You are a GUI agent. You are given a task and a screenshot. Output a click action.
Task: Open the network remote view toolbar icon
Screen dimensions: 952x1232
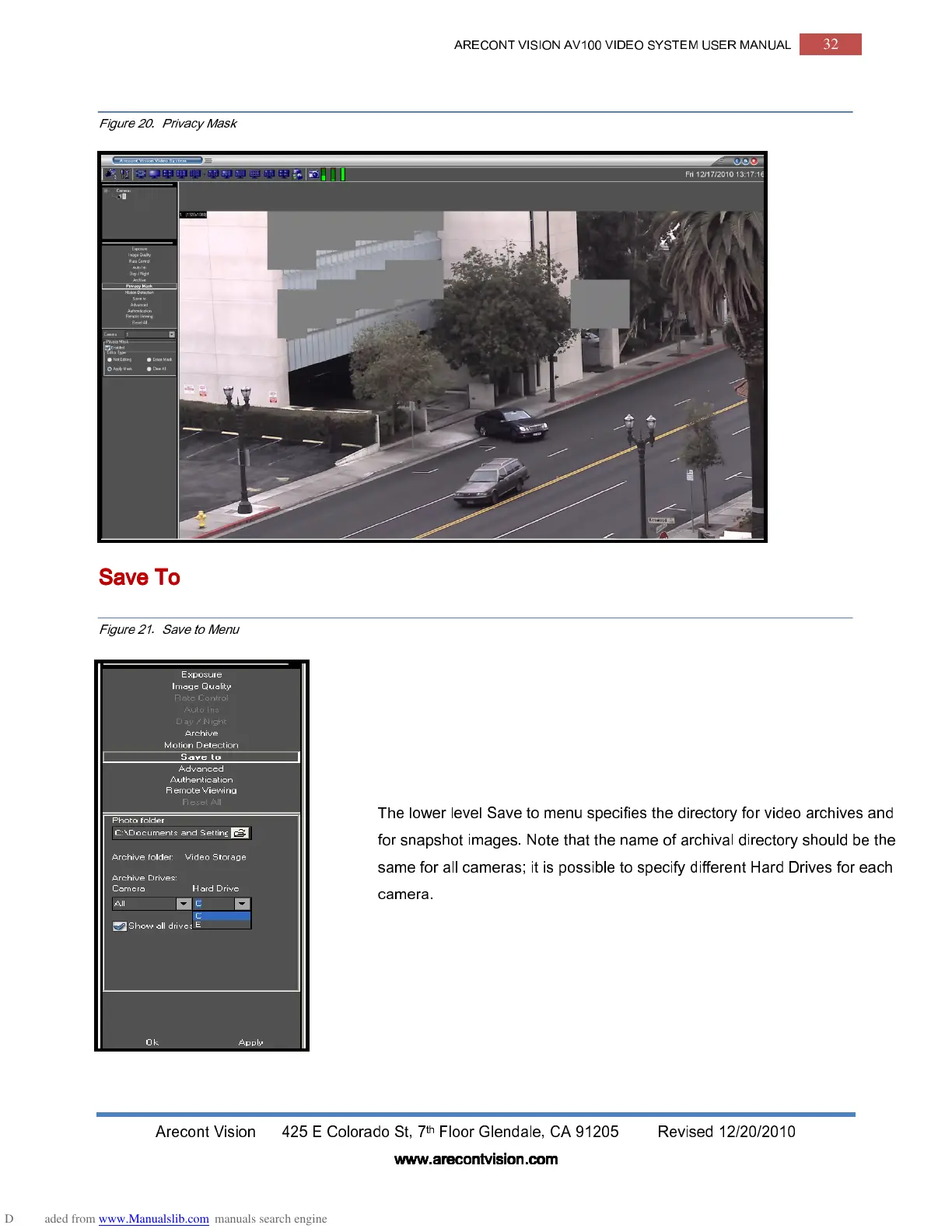[297, 174]
